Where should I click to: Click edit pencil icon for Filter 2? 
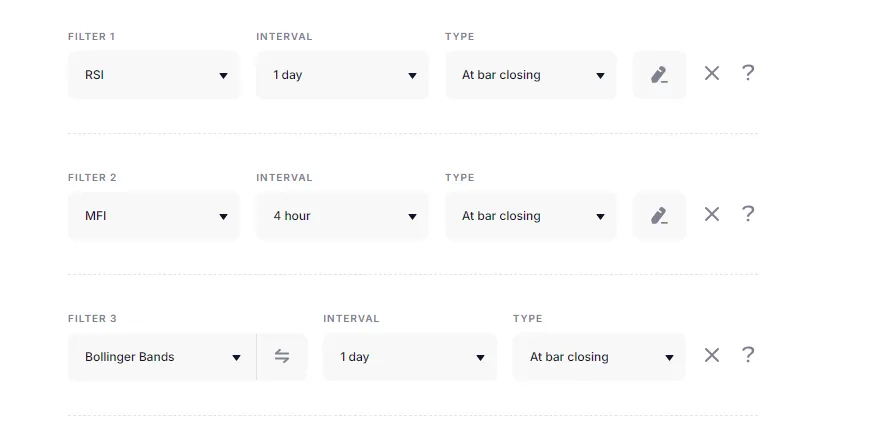click(x=659, y=216)
